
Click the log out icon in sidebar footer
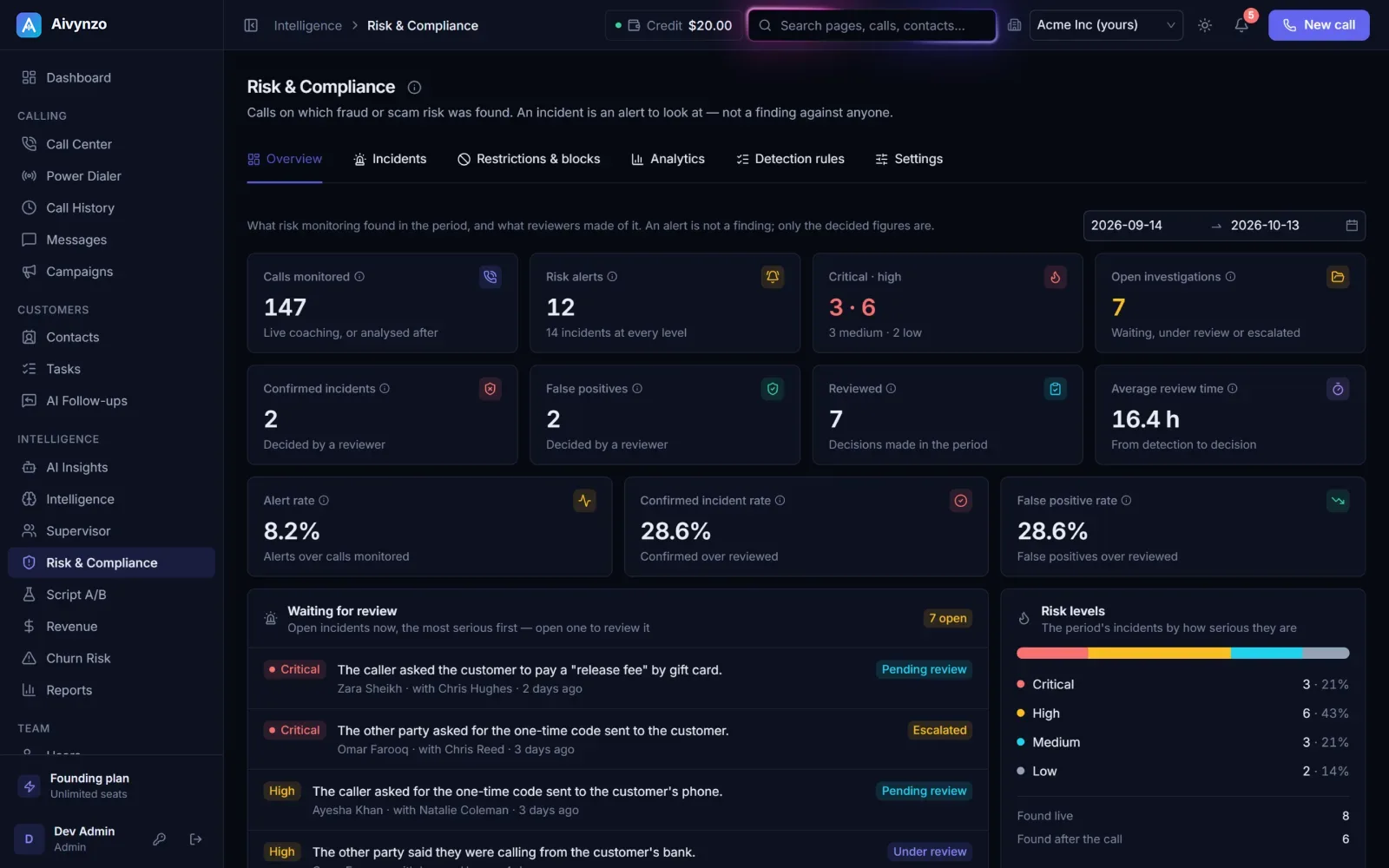195,838
